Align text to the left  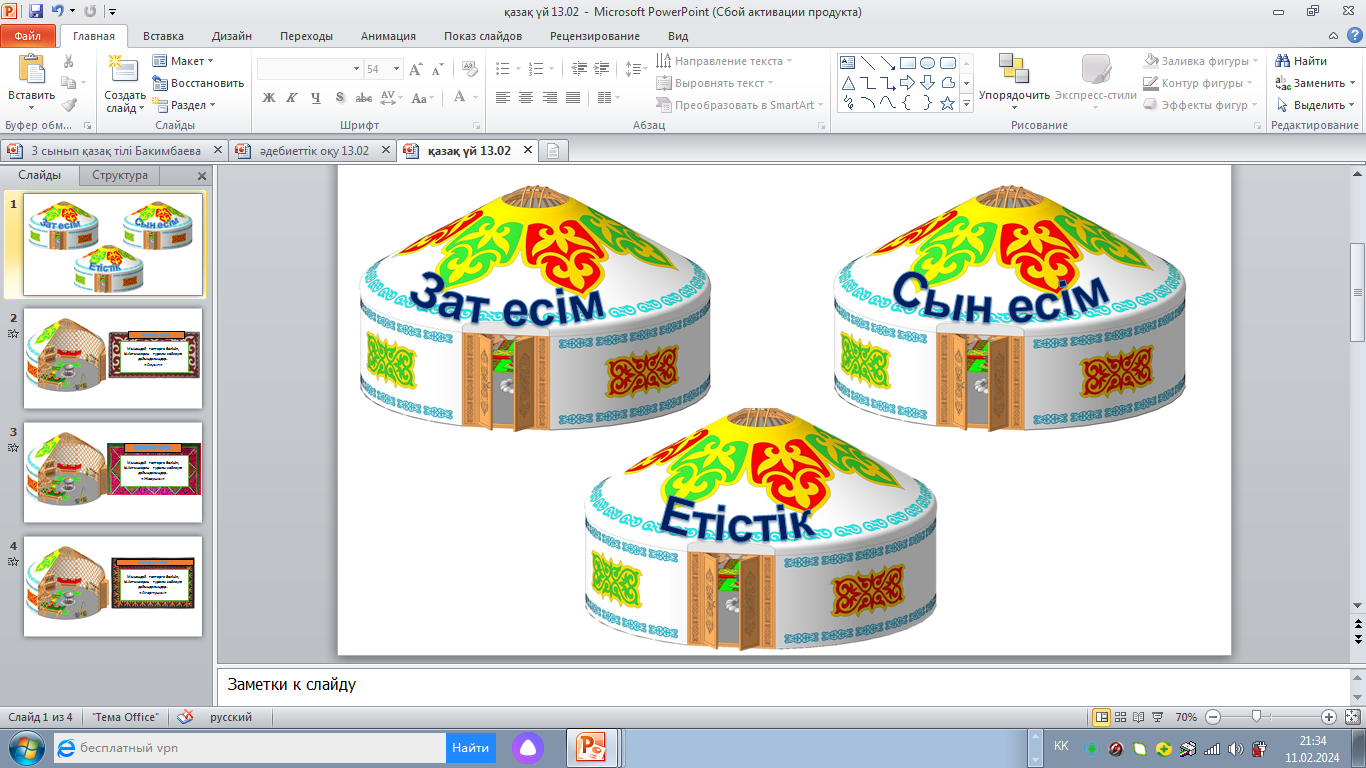[x=502, y=97]
